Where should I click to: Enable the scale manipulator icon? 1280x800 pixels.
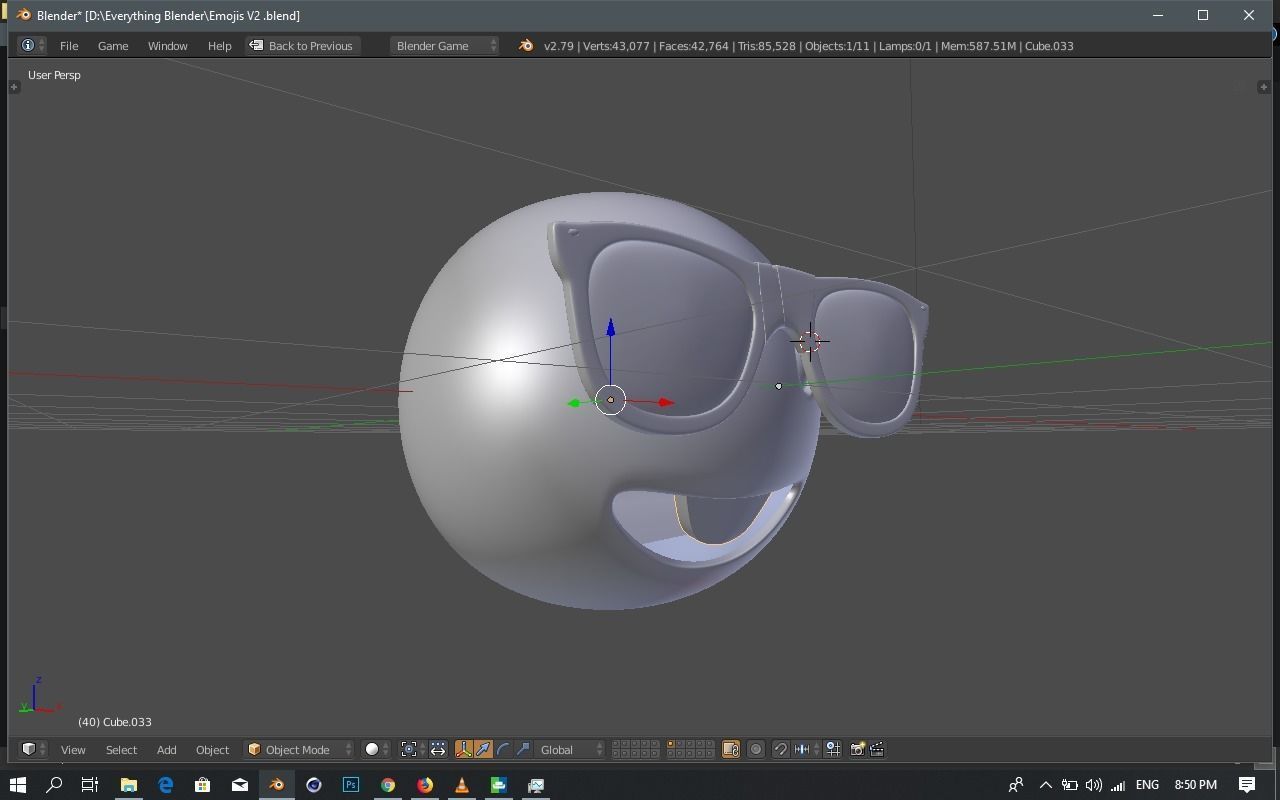point(523,749)
